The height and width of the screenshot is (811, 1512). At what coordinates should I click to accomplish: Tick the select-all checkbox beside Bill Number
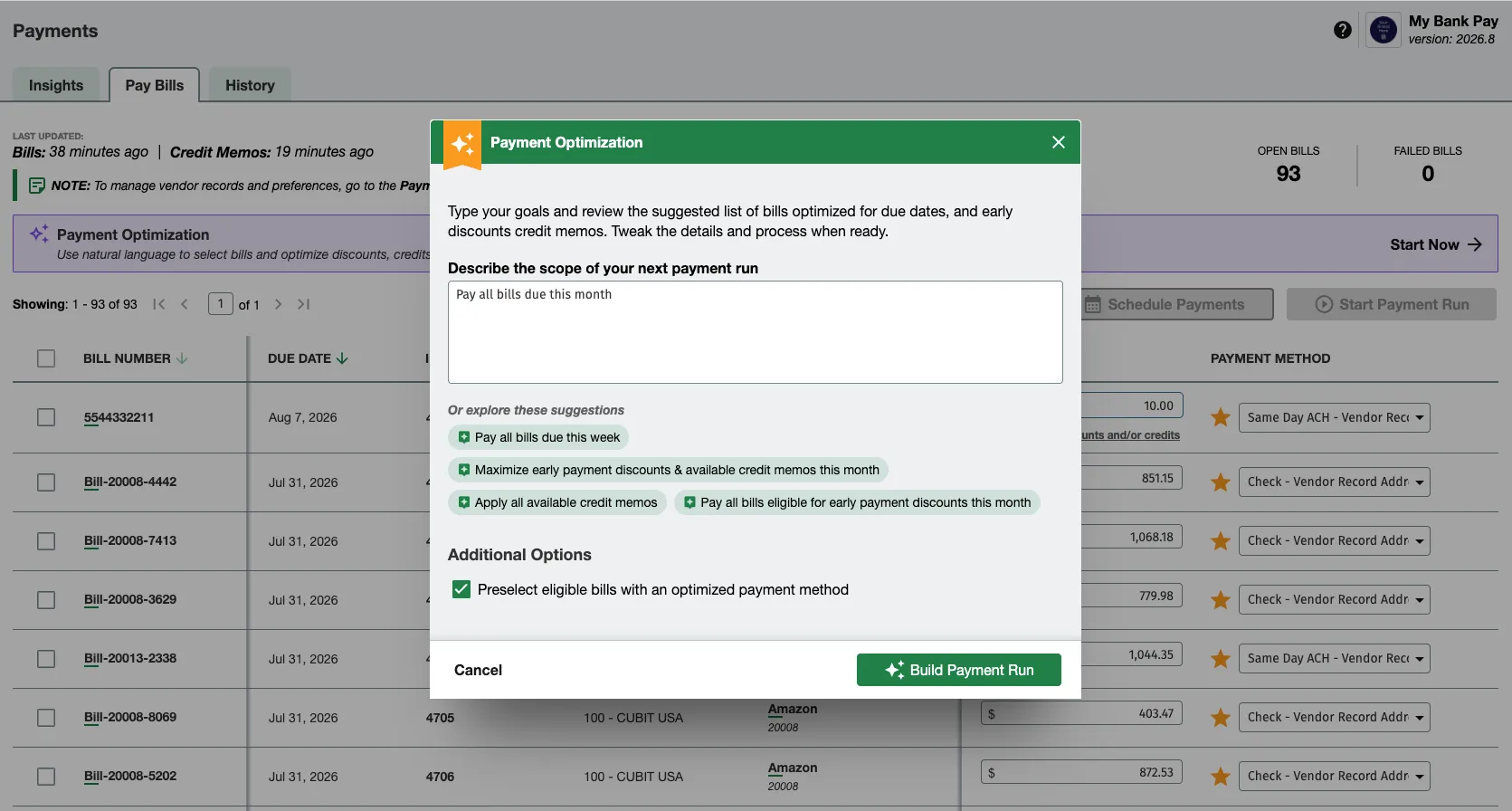click(46, 358)
